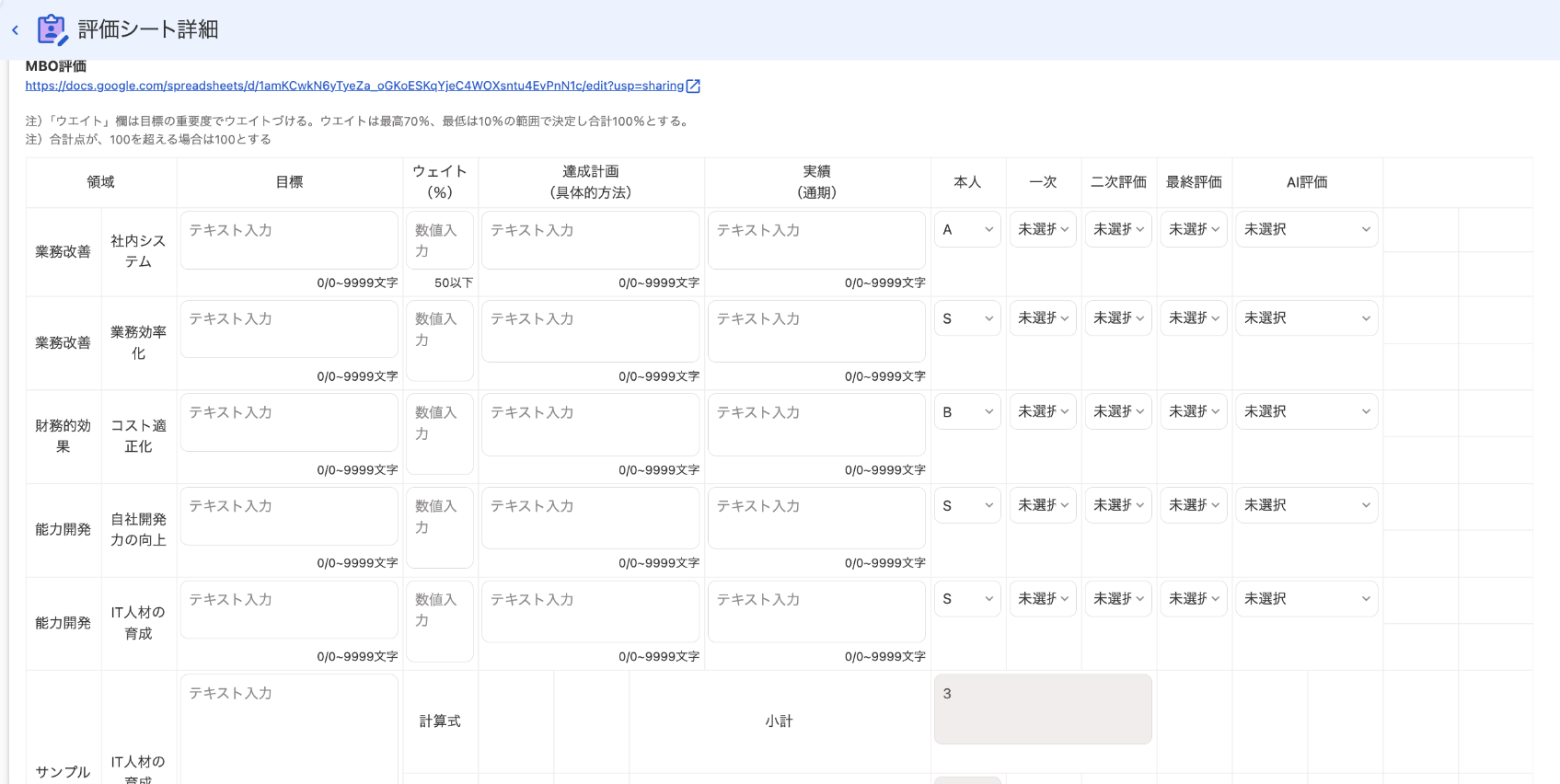Go back using the left chevron arrow

[x=15, y=30]
